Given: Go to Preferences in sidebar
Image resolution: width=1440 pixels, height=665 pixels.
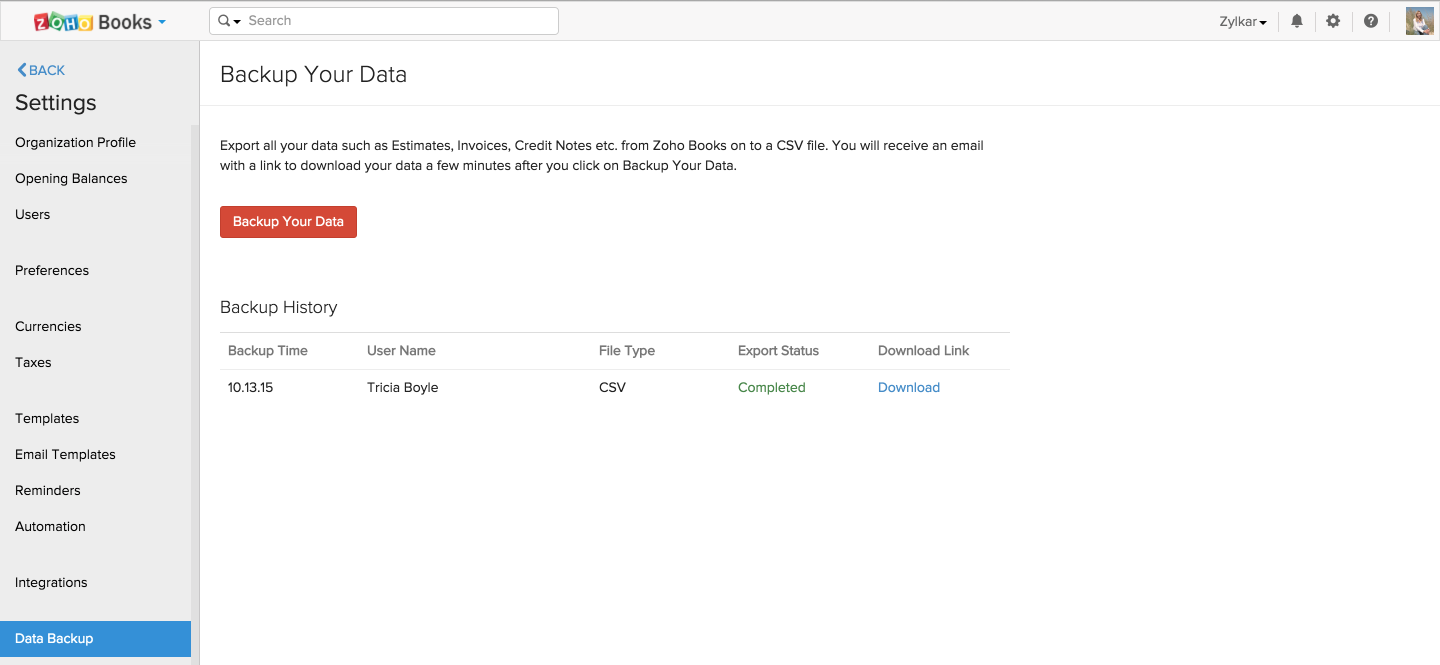Looking at the screenshot, I should [52, 271].
